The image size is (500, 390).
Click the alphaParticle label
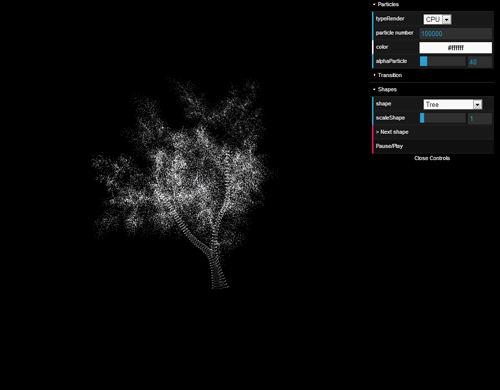(391, 61)
